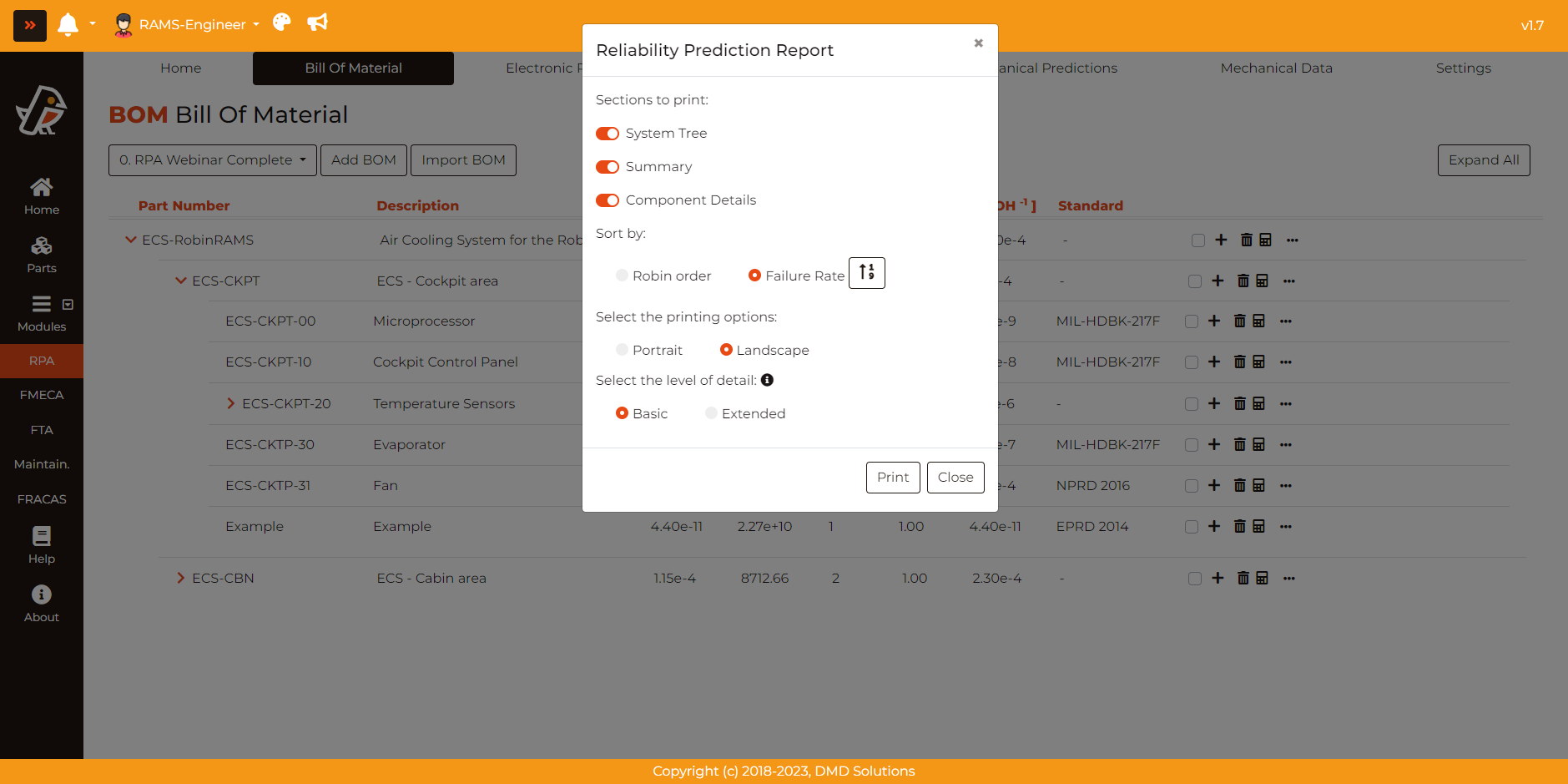Screen dimensions: 1568x784
Task: Click the info icon next to level of detail
Action: click(767, 380)
